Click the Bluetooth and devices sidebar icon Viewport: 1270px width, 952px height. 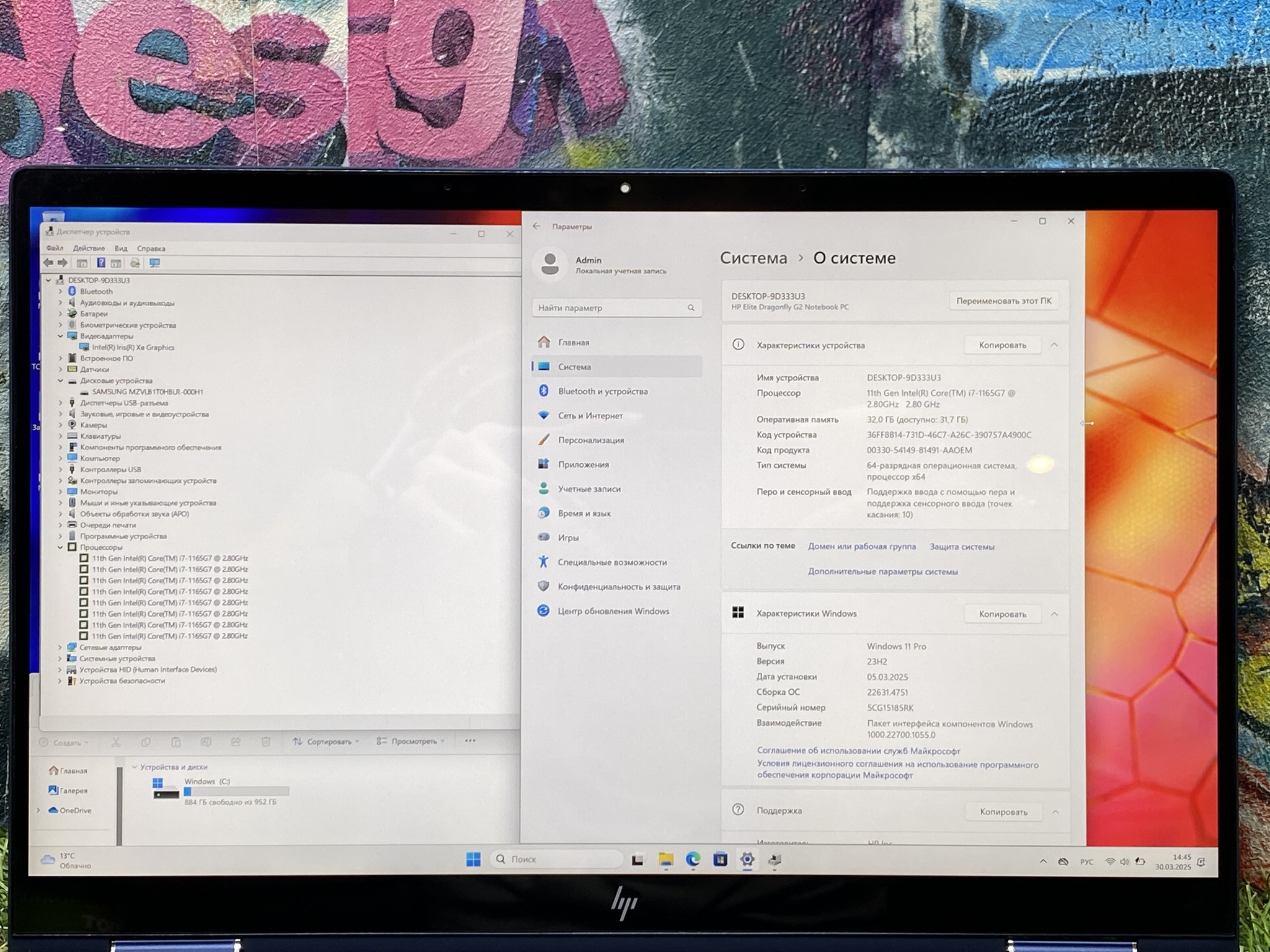[544, 390]
